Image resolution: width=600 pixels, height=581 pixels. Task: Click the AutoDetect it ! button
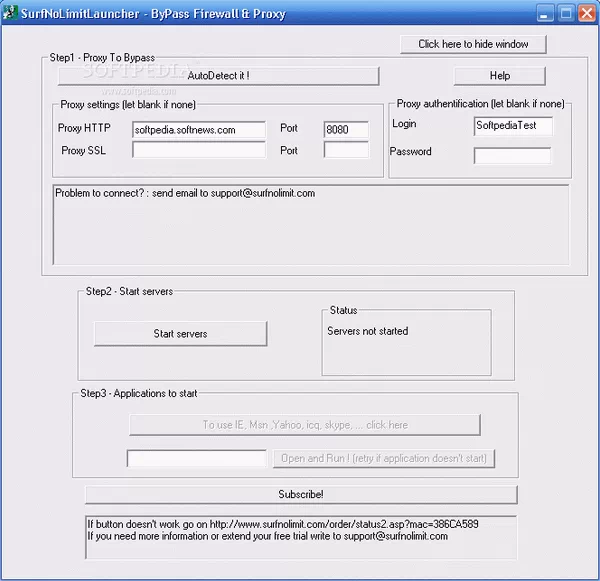(218, 76)
